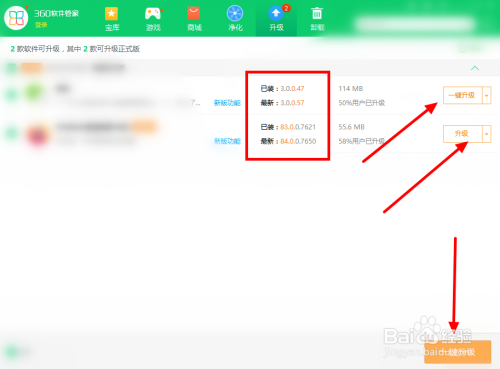Tick the bottom-left select-all checkbox

[12, 352]
